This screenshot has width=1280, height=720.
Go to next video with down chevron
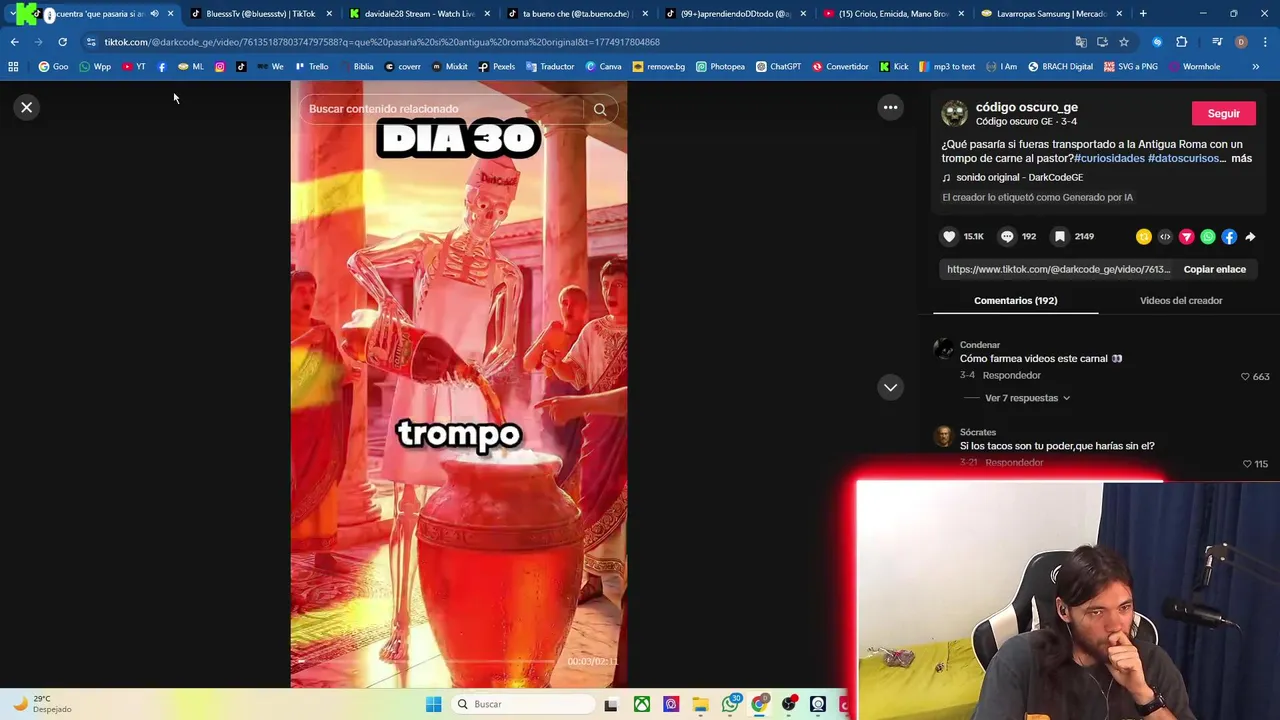point(890,387)
